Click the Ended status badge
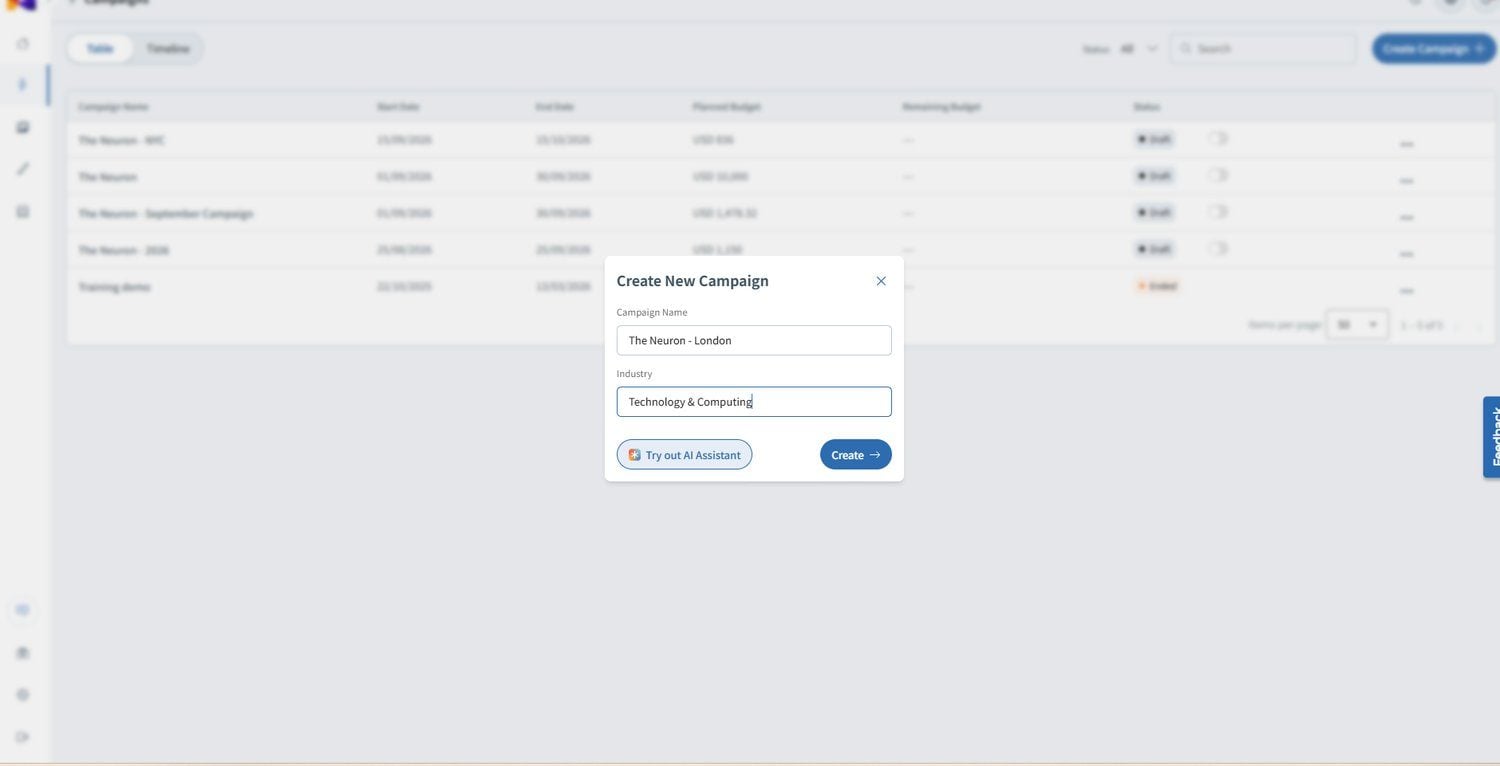 (1157, 286)
